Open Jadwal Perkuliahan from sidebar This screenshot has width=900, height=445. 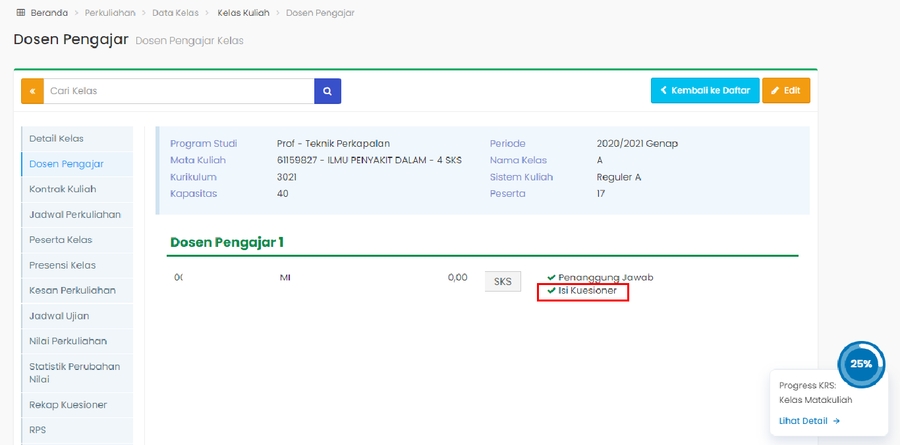[x=75, y=214]
